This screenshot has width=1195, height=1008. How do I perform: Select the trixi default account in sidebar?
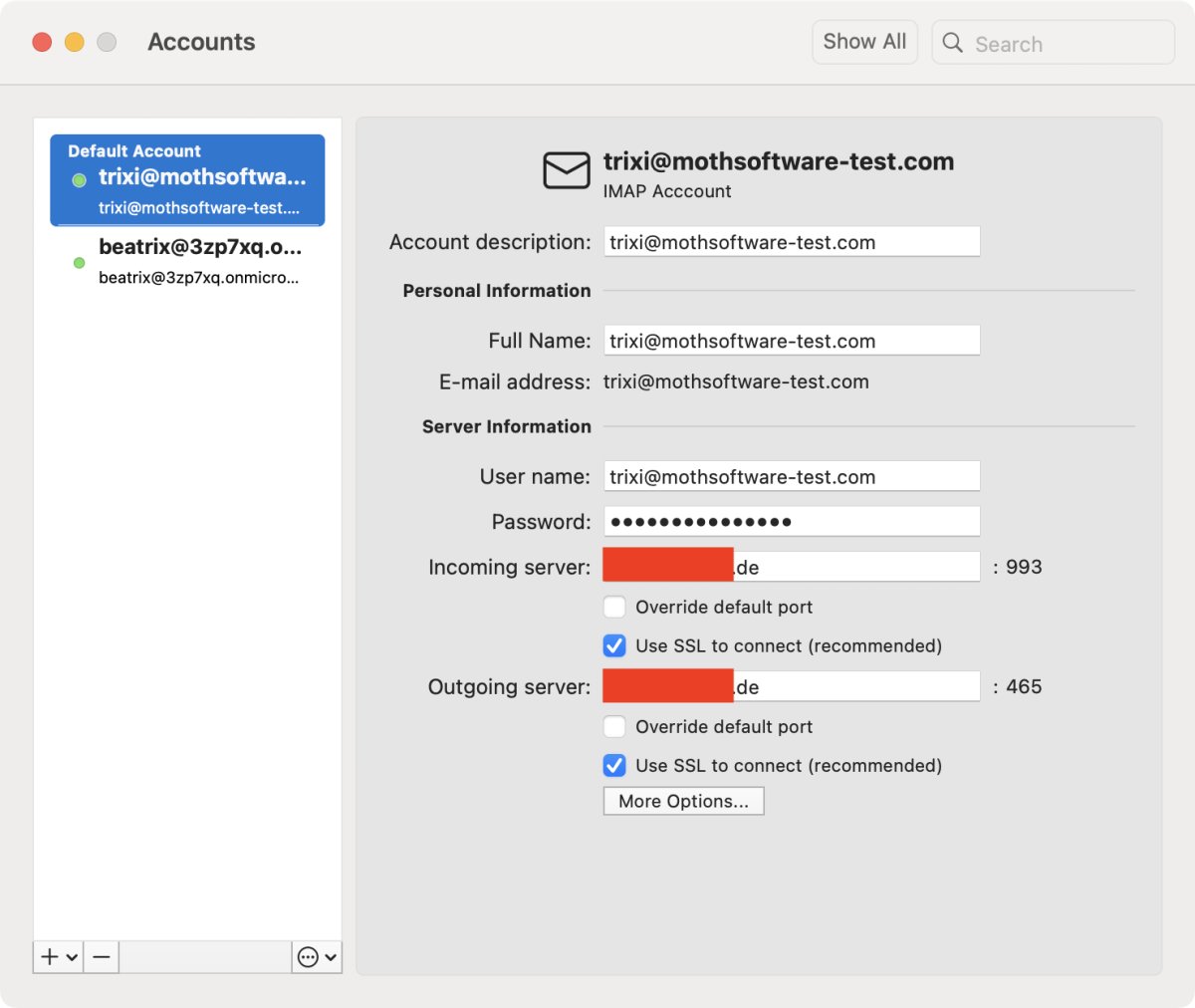click(x=187, y=180)
